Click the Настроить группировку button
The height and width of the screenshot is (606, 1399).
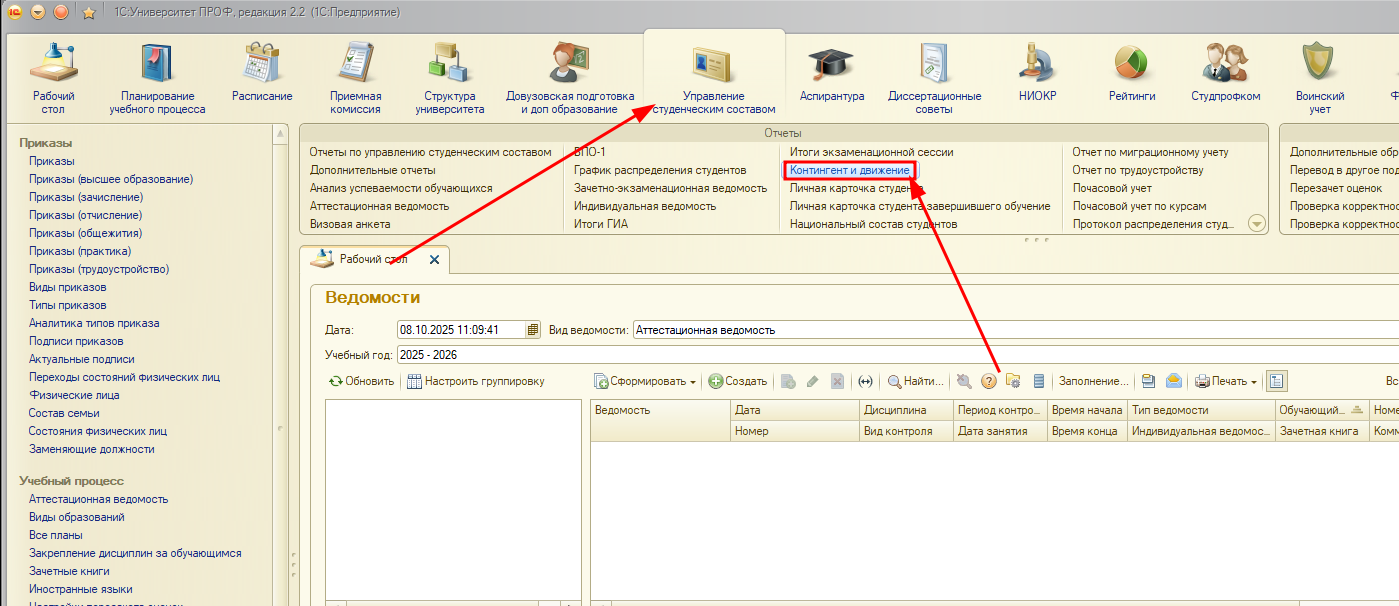(x=475, y=381)
